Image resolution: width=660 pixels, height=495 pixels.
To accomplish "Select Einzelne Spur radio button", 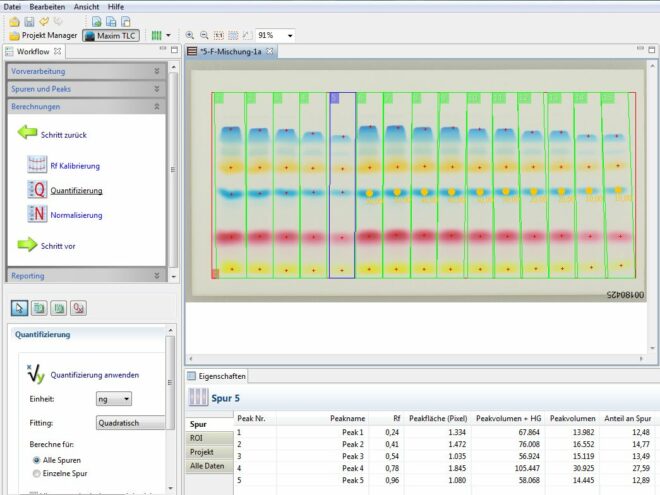I will tap(37, 474).
